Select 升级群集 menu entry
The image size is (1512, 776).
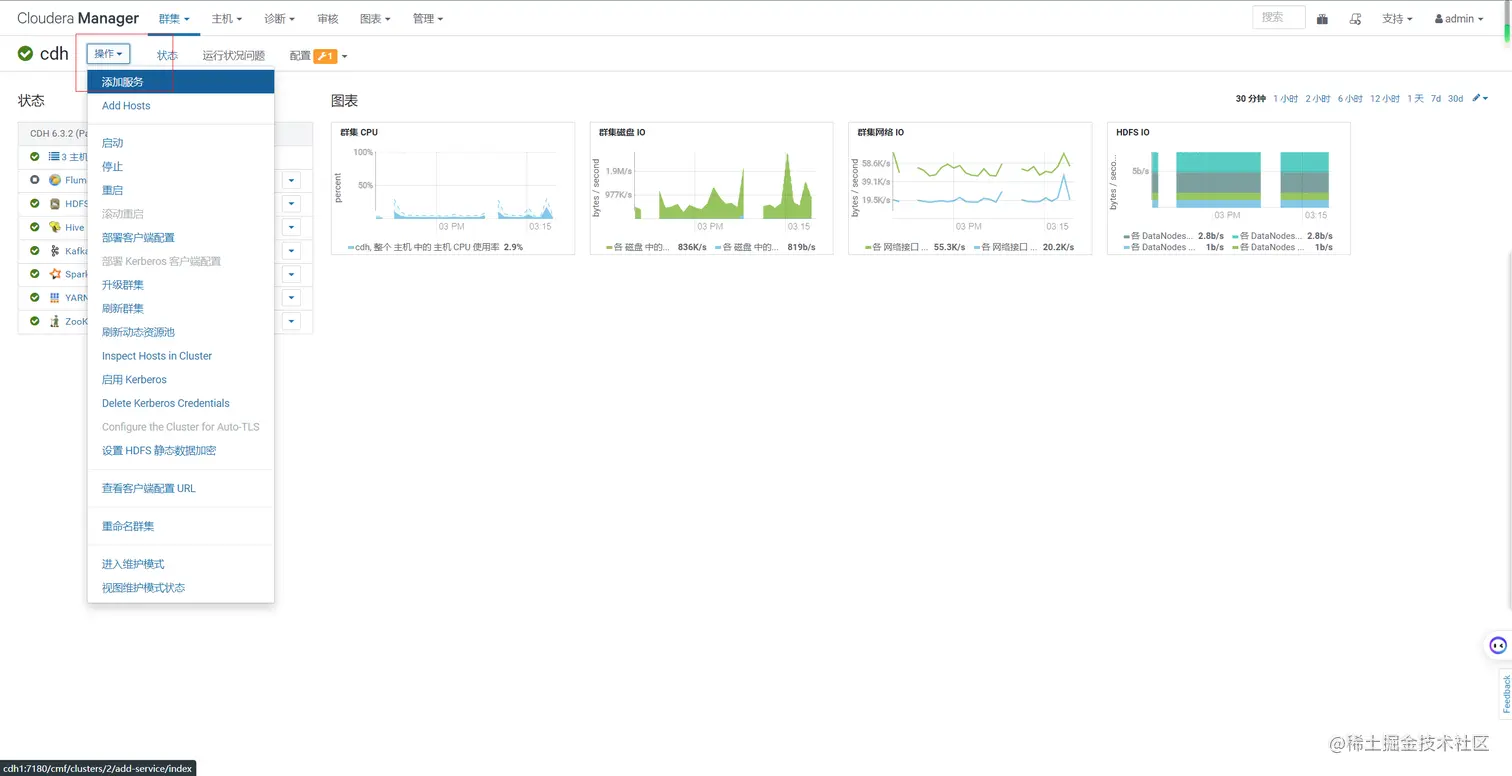click(181, 285)
